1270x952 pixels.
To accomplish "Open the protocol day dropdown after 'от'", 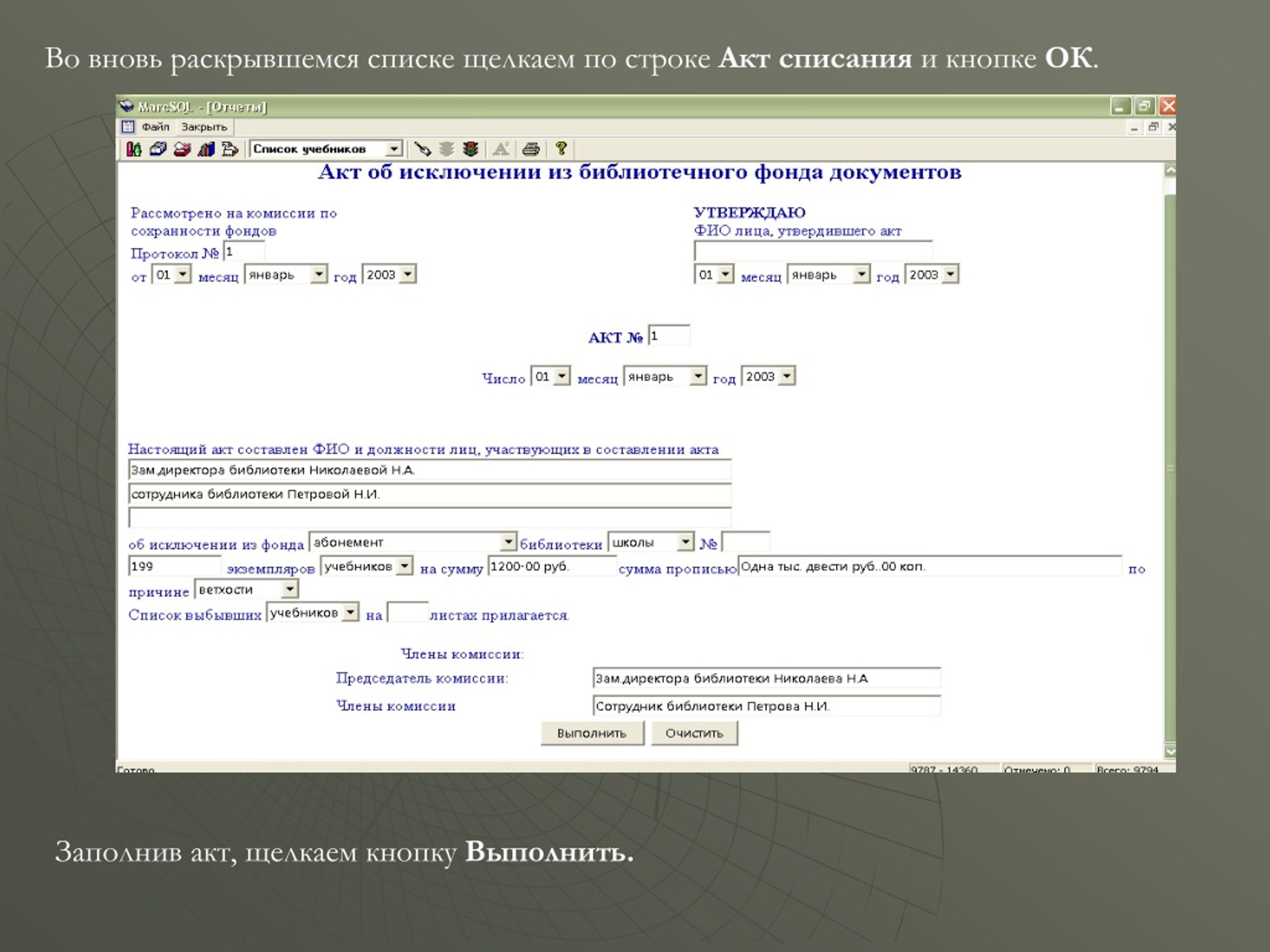I will click(183, 274).
